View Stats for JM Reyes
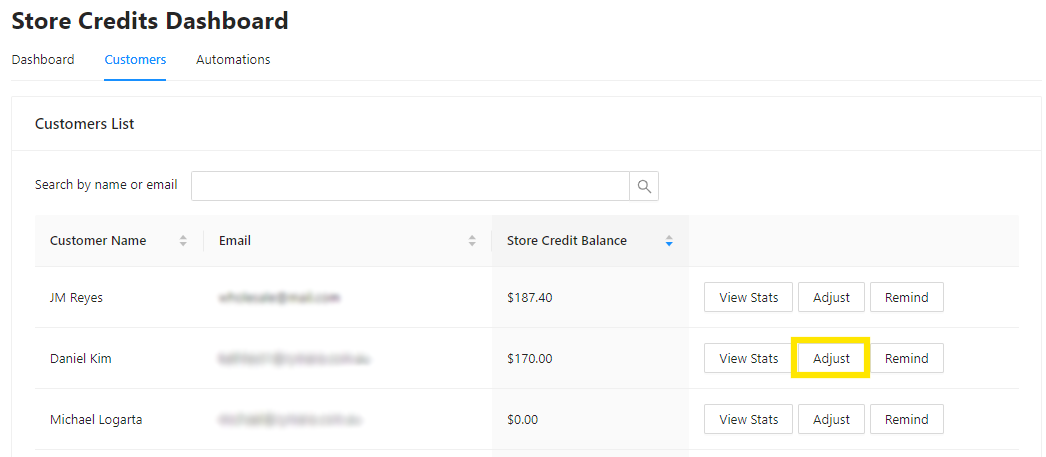Viewport: 1046px width, 457px height. (x=748, y=298)
